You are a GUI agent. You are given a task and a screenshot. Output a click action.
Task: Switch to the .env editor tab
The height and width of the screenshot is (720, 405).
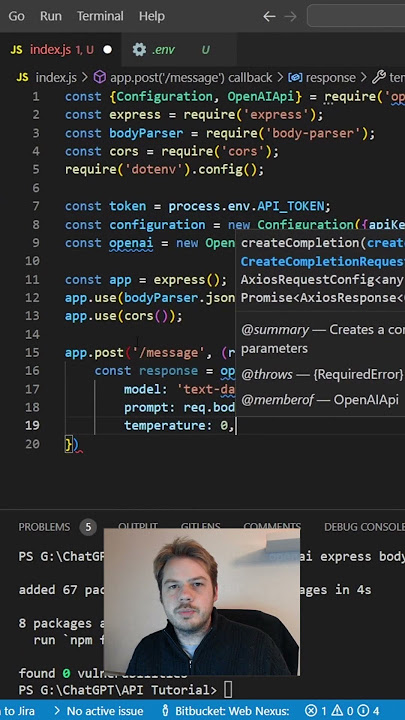(179, 50)
